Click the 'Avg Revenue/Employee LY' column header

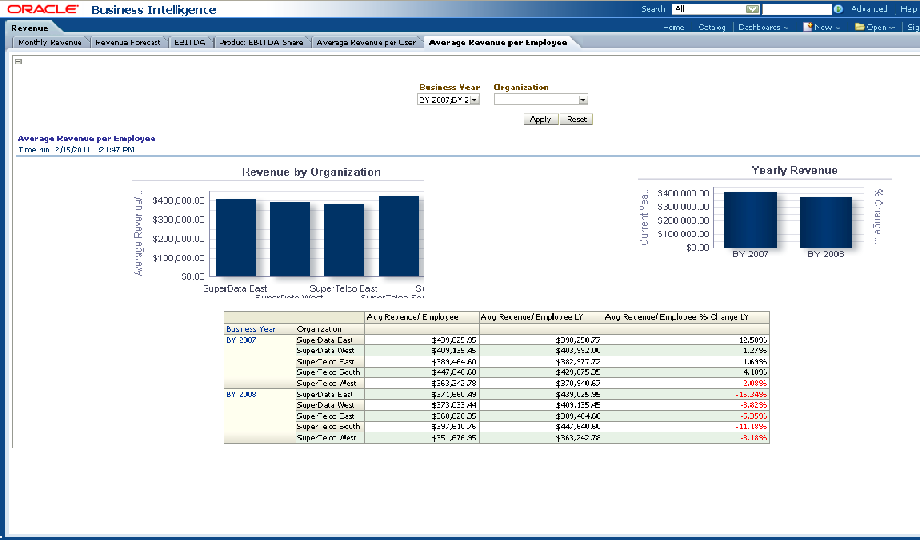pyautogui.click(x=532, y=317)
